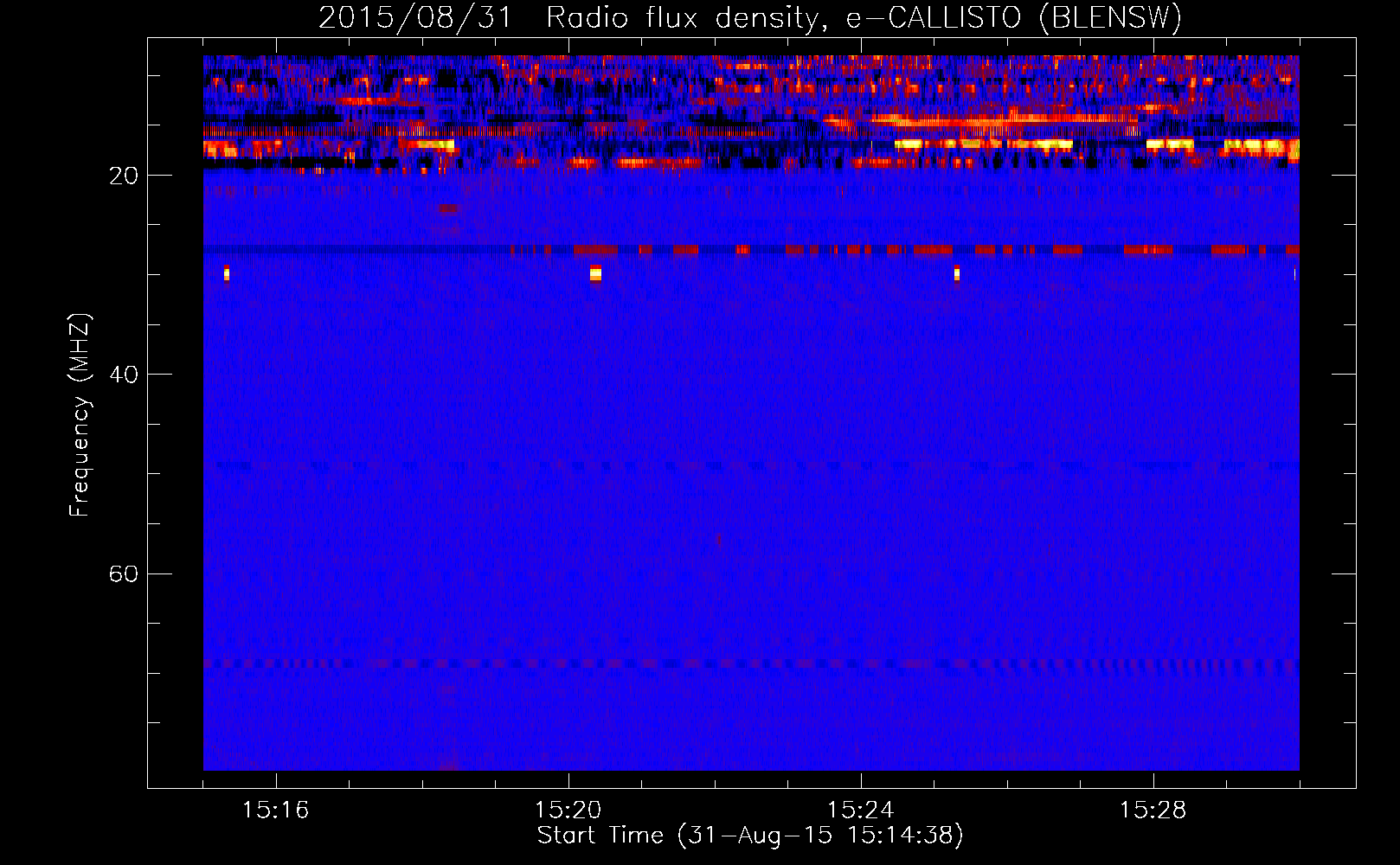1400x865 pixels.
Task: Click the "Frequency (MHZ)" axis label
Action: point(80,415)
